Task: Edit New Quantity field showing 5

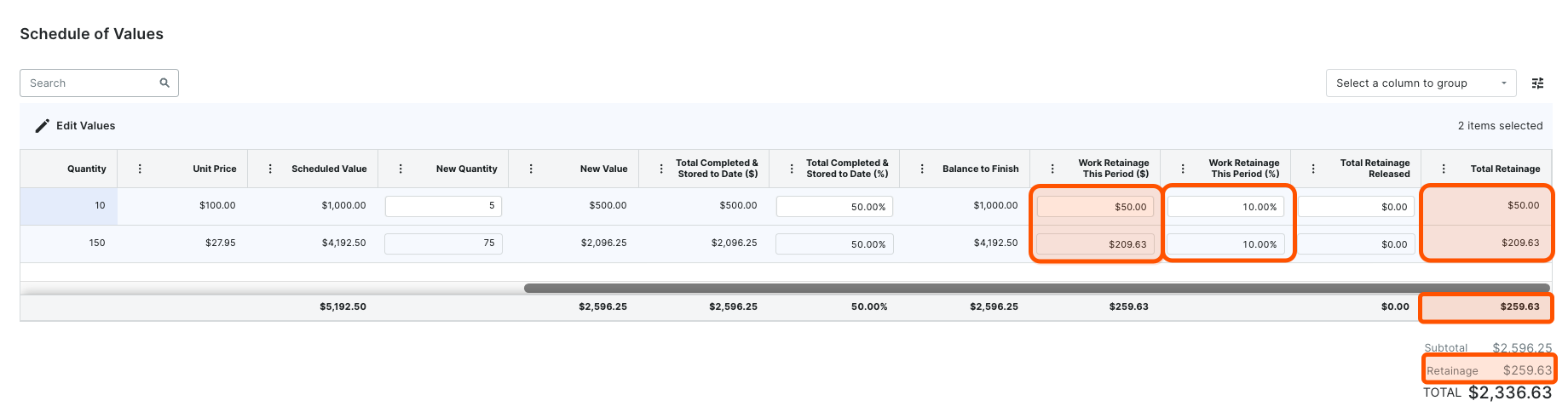Action: point(443,206)
